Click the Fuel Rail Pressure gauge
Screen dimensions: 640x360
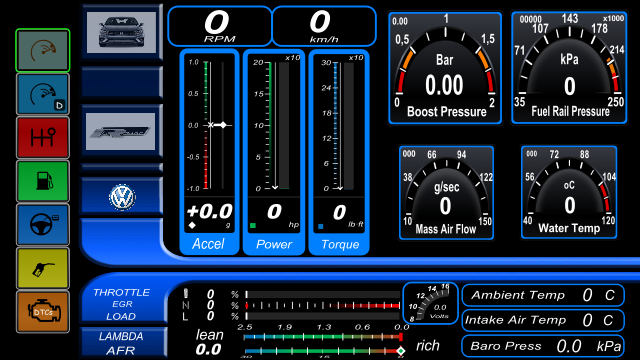coord(569,68)
